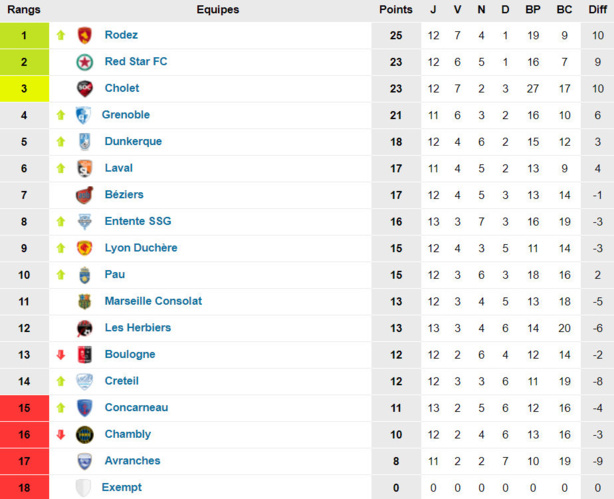The image size is (614, 499).
Task: Click the Red Star FC logo
Action: pyautogui.click(x=85, y=62)
